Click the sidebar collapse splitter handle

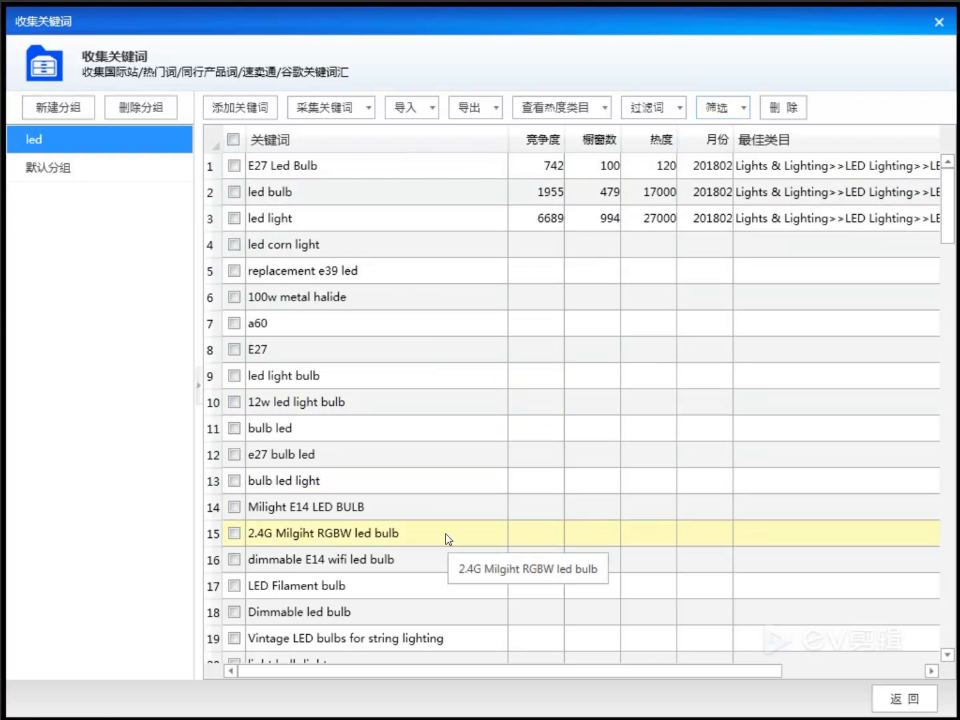[198, 386]
